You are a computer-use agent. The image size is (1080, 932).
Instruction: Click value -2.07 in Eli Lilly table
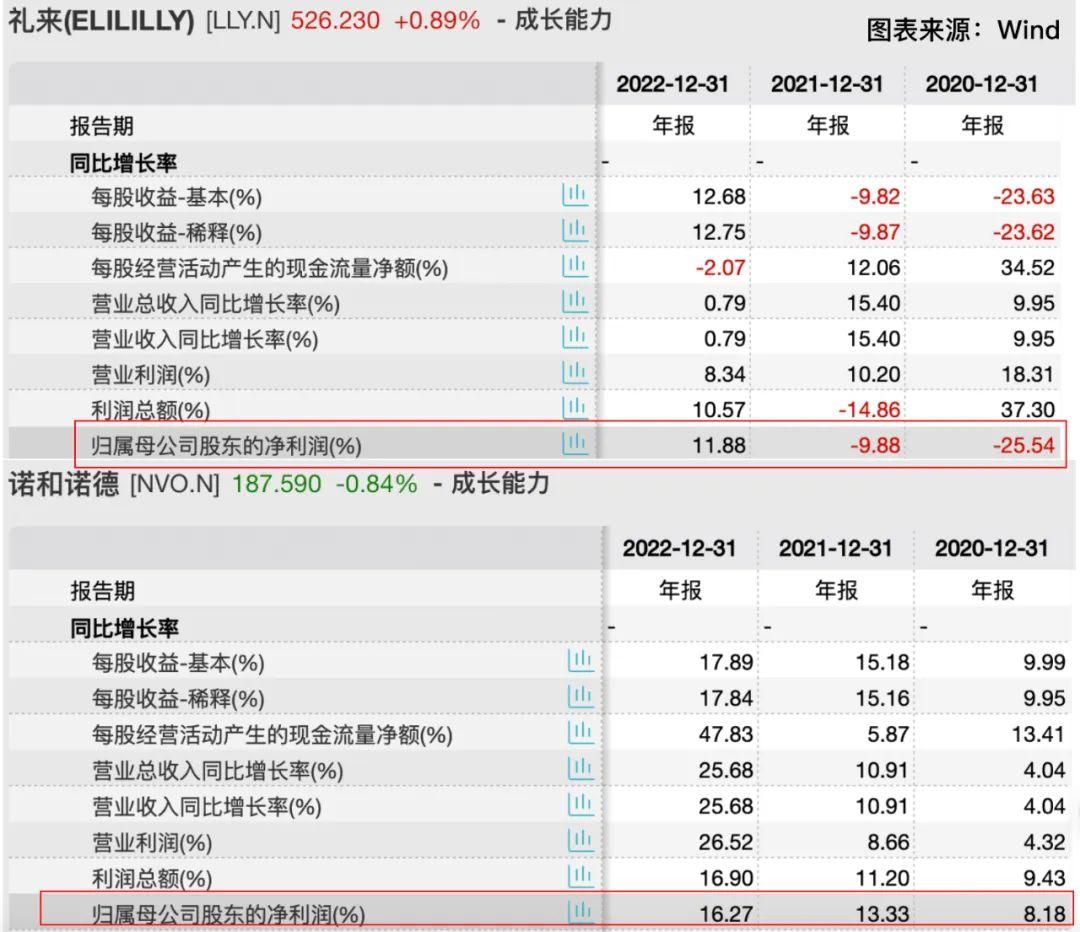click(720, 267)
